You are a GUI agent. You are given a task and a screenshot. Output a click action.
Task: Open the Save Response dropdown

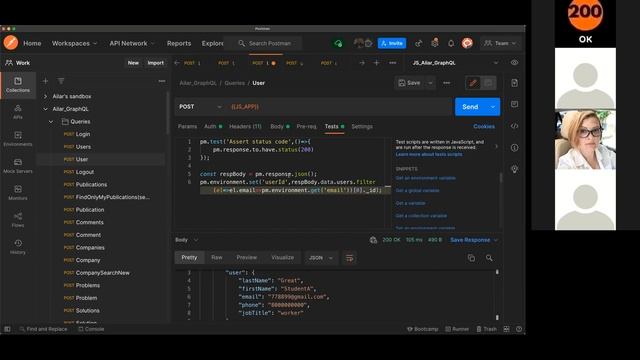pyautogui.click(x=474, y=240)
